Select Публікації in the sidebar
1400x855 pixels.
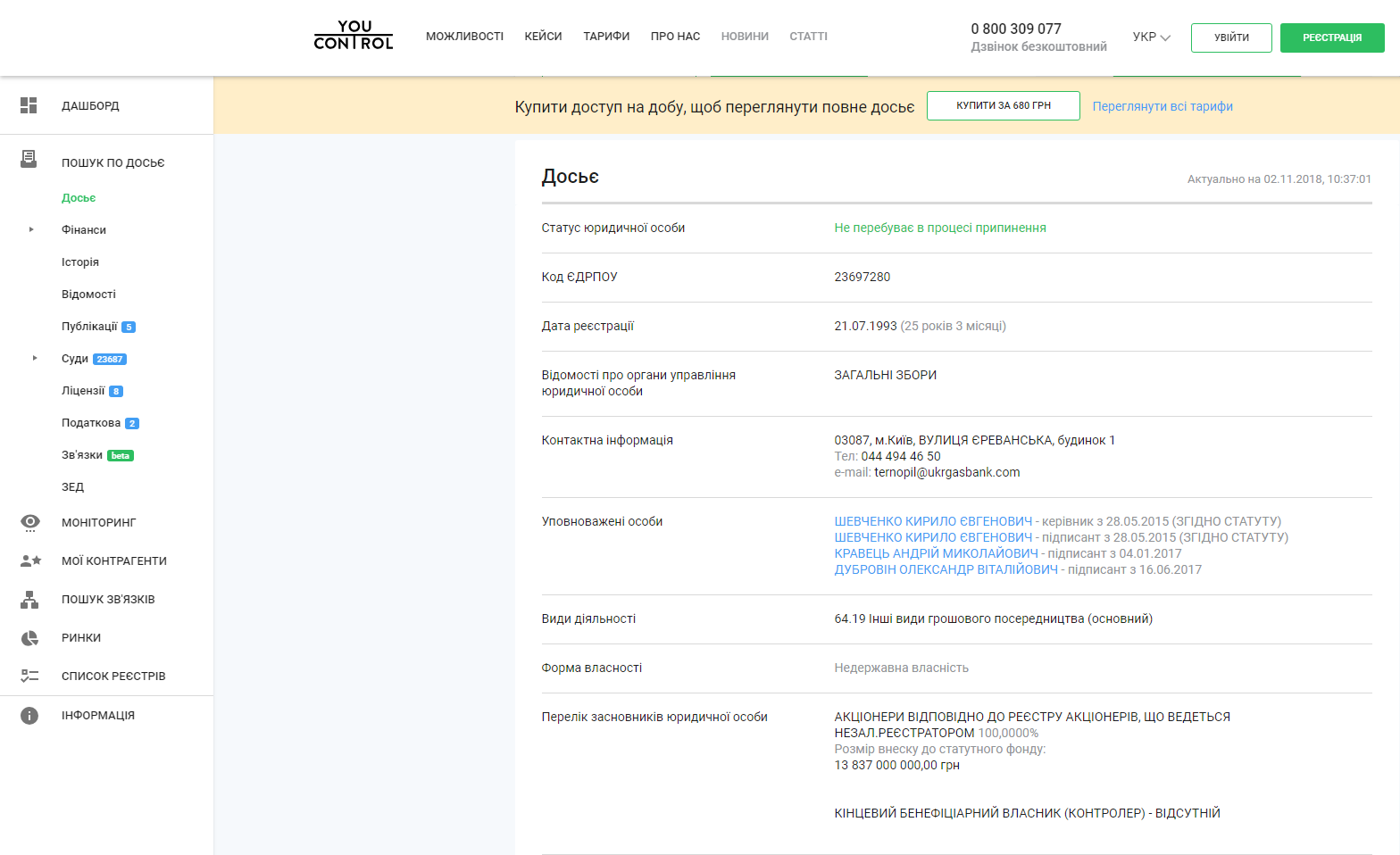[89, 327]
